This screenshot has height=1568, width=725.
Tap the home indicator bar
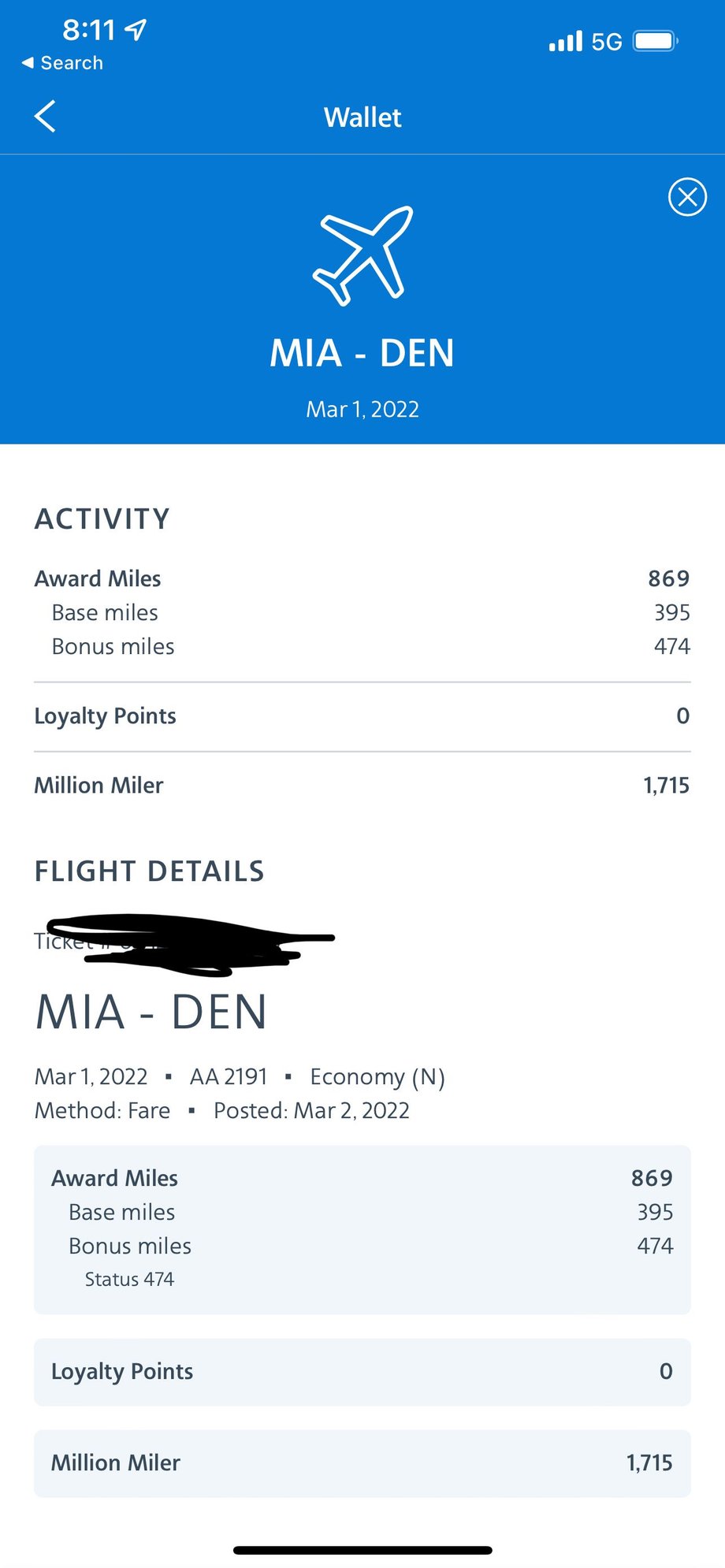click(x=362, y=1550)
